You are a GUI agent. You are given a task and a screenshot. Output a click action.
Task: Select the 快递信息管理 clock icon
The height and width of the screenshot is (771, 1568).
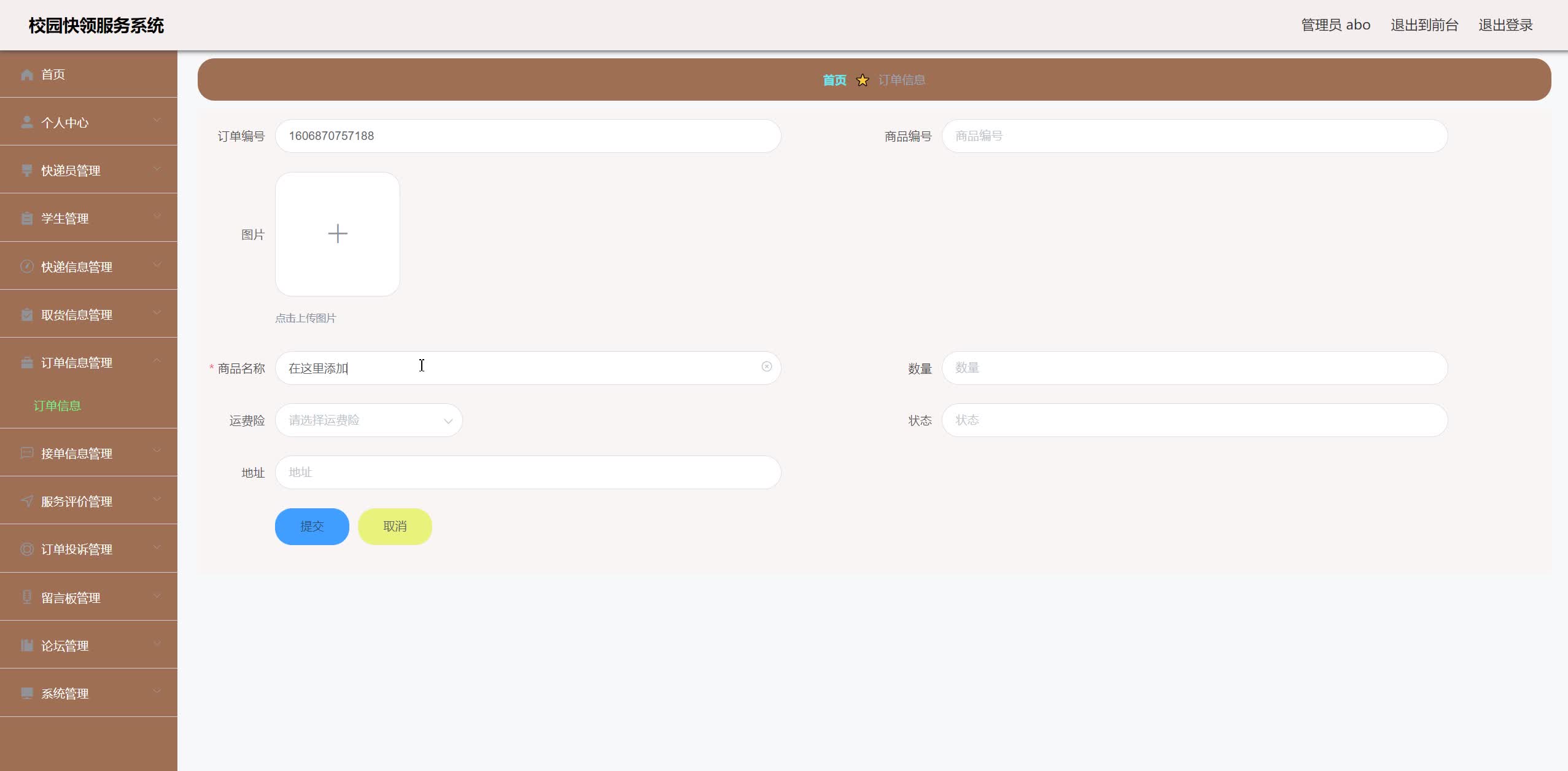pos(27,266)
